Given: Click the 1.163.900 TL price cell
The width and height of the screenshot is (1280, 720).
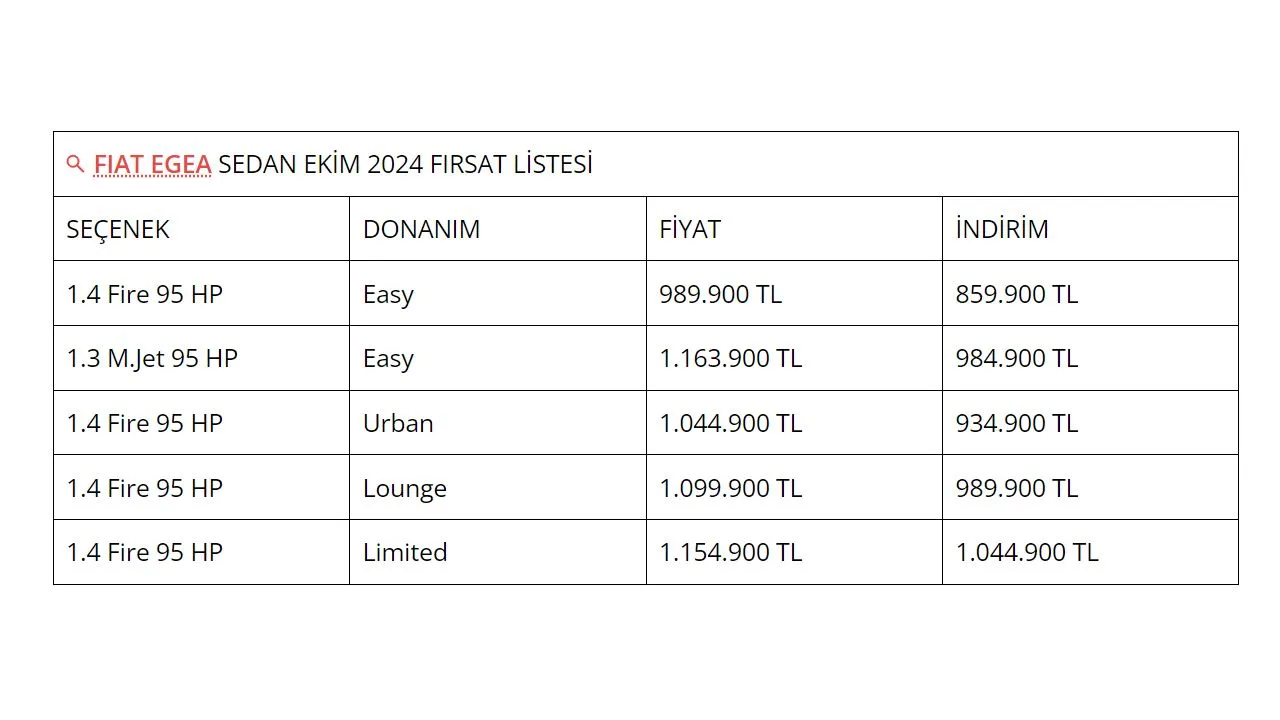Looking at the screenshot, I should pos(794,358).
